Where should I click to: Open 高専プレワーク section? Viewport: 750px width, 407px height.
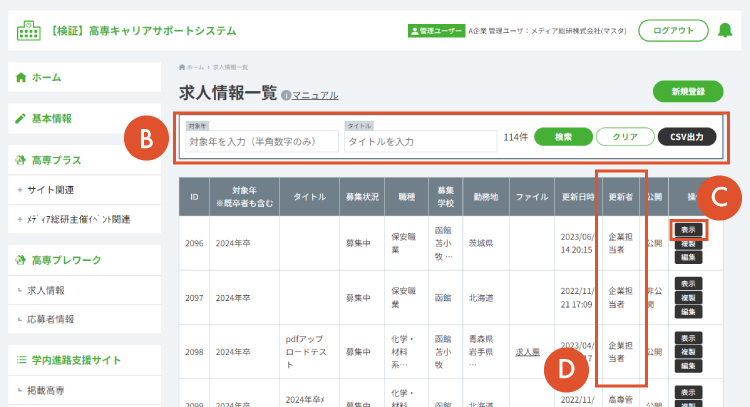(x=85, y=260)
